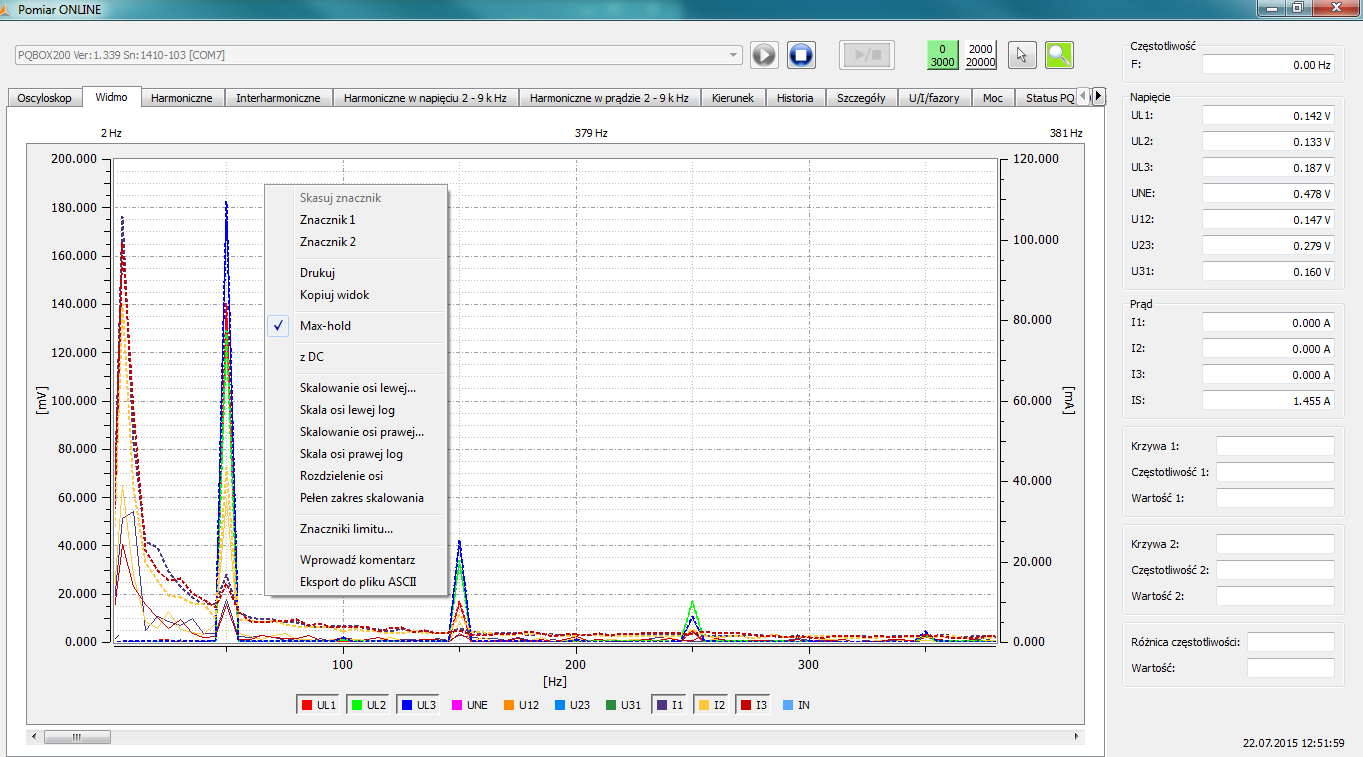Click the Wartość 2 field
This screenshot has width=1363, height=757.
coord(1275,596)
